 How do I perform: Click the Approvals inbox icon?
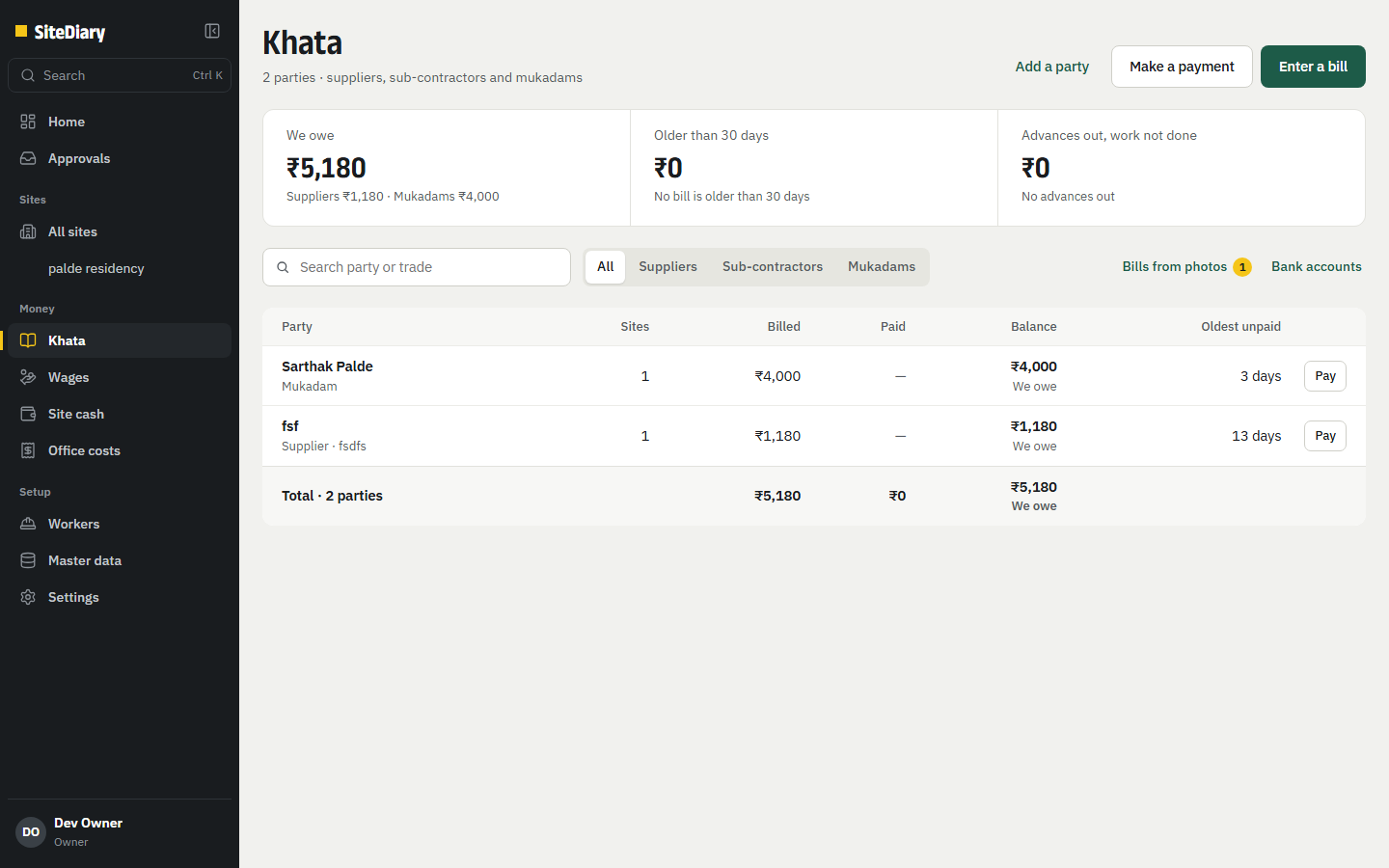coord(28,158)
